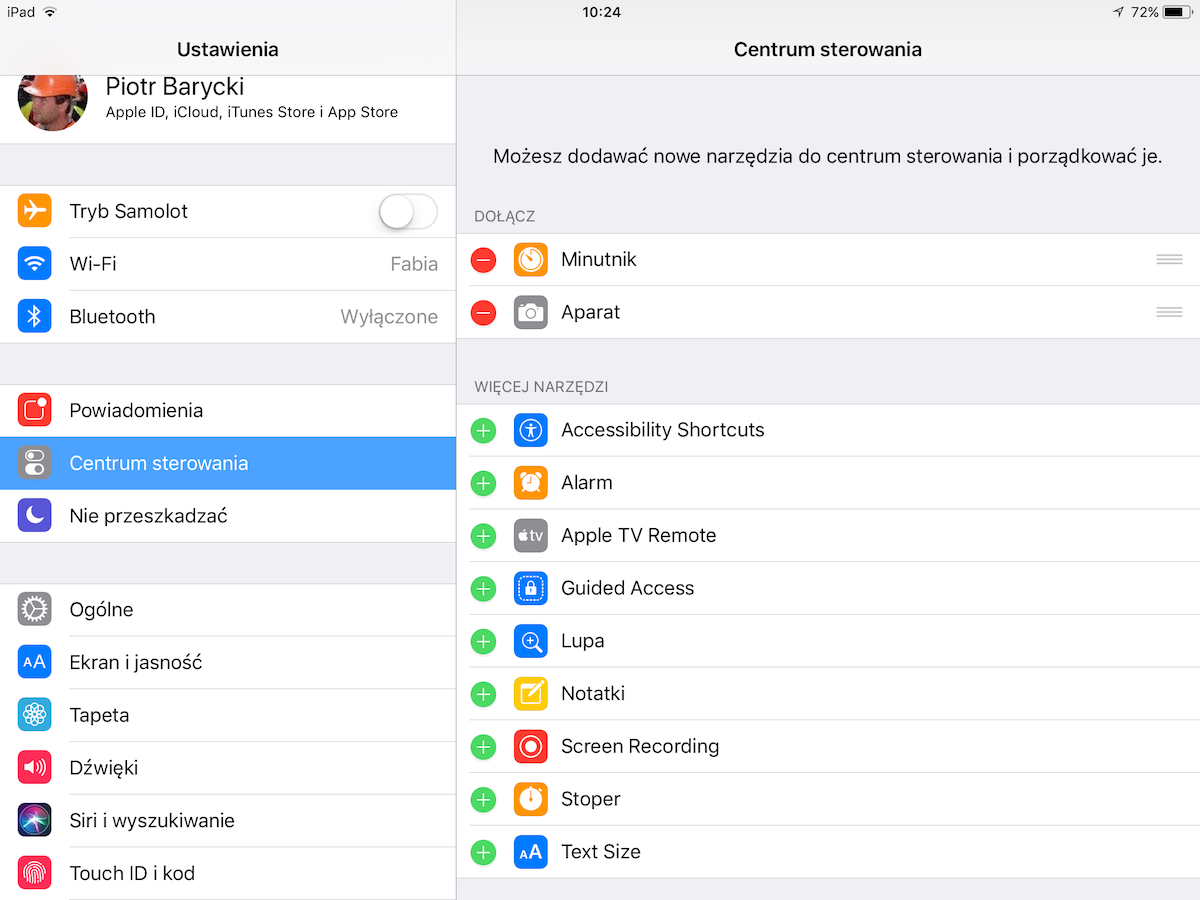Viewport: 1200px width, 900px height.
Task: Tap the Guided Access lock icon
Action: tap(531, 588)
